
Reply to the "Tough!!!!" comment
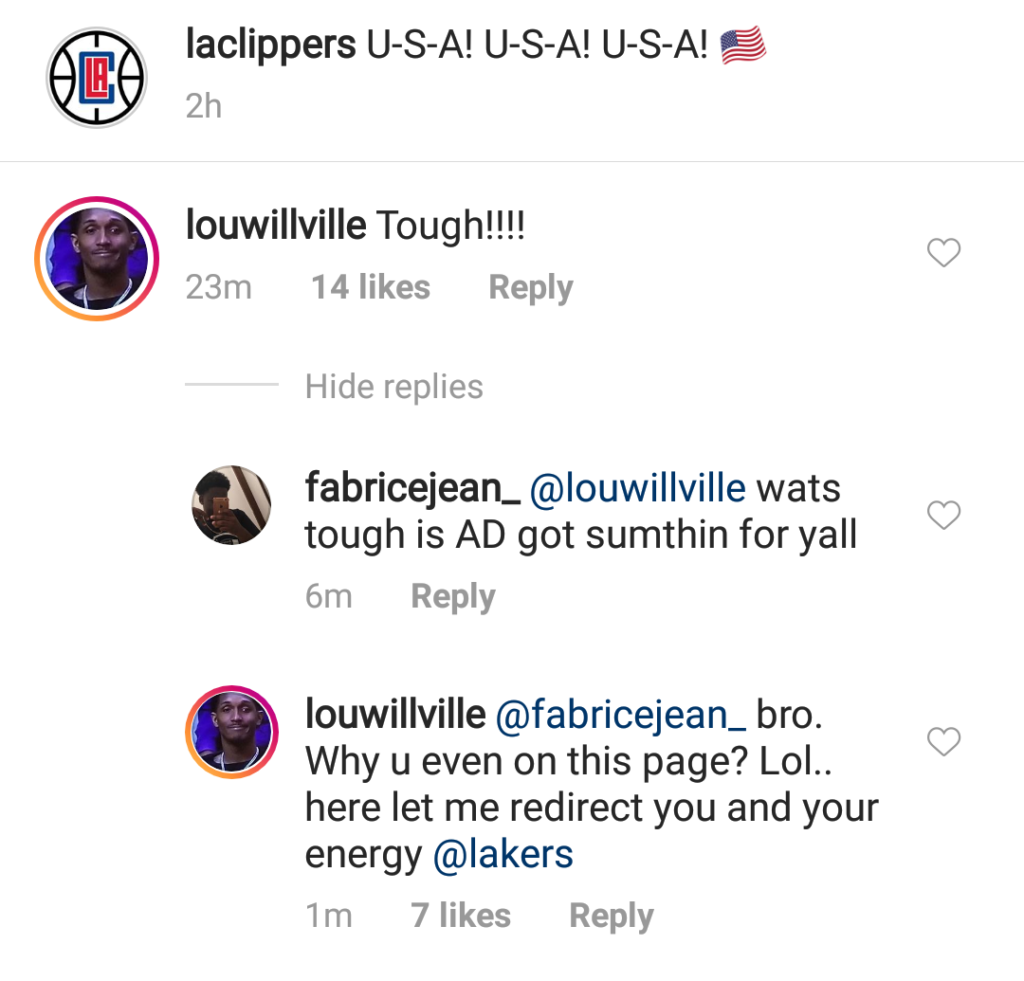(x=531, y=288)
